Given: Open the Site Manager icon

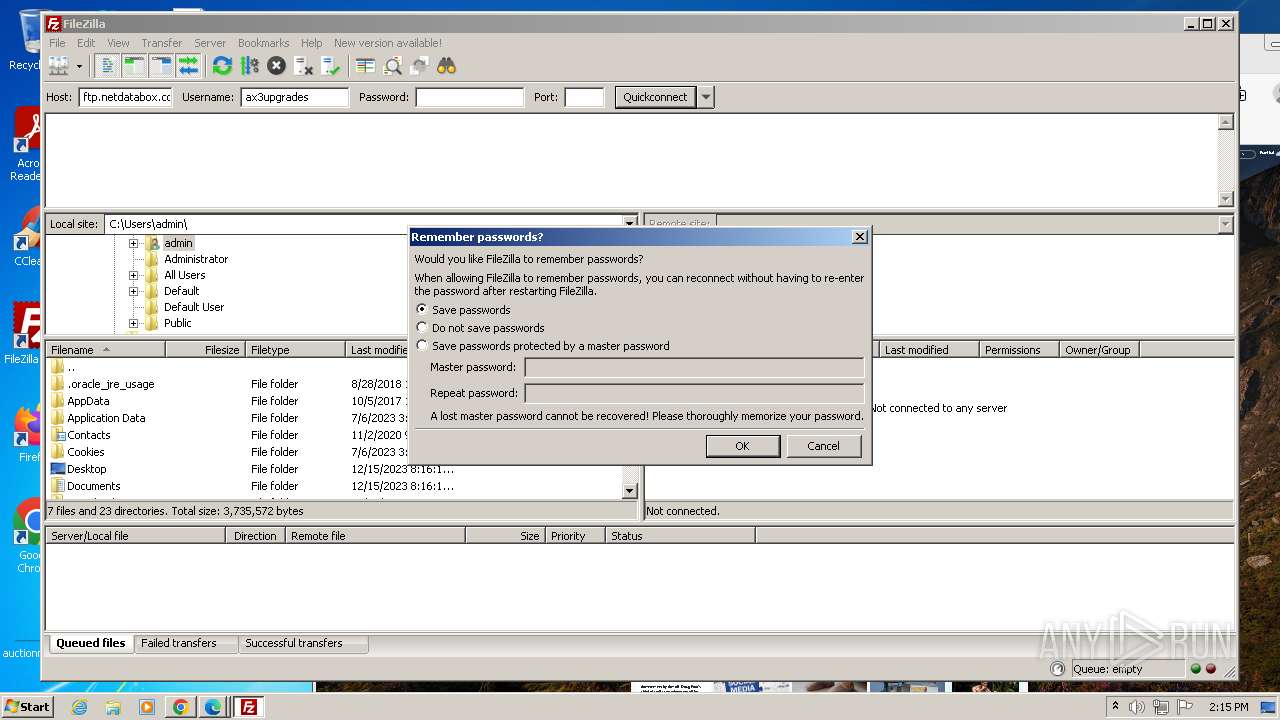Looking at the screenshot, I should [59, 66].
